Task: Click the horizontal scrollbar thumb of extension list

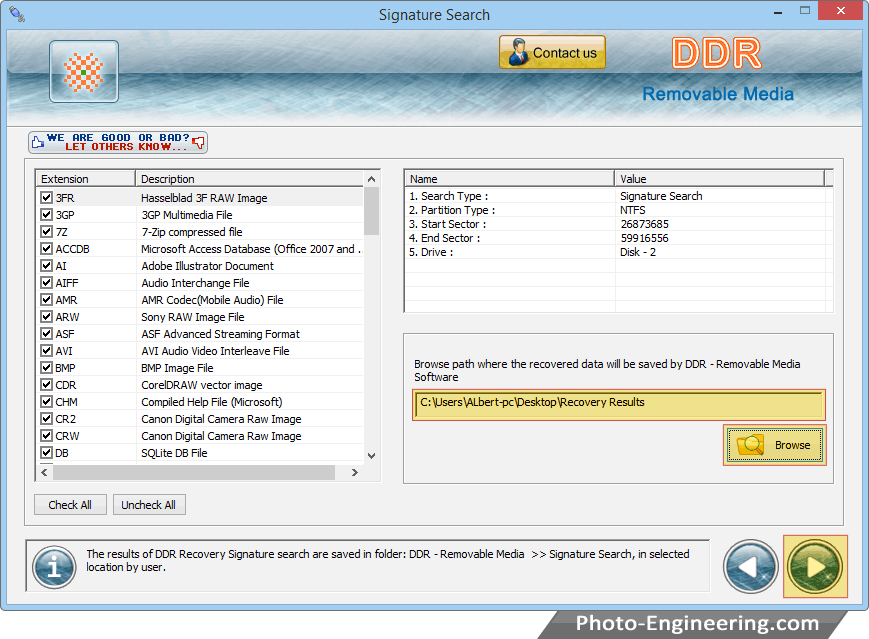Action: click(194, 472)
